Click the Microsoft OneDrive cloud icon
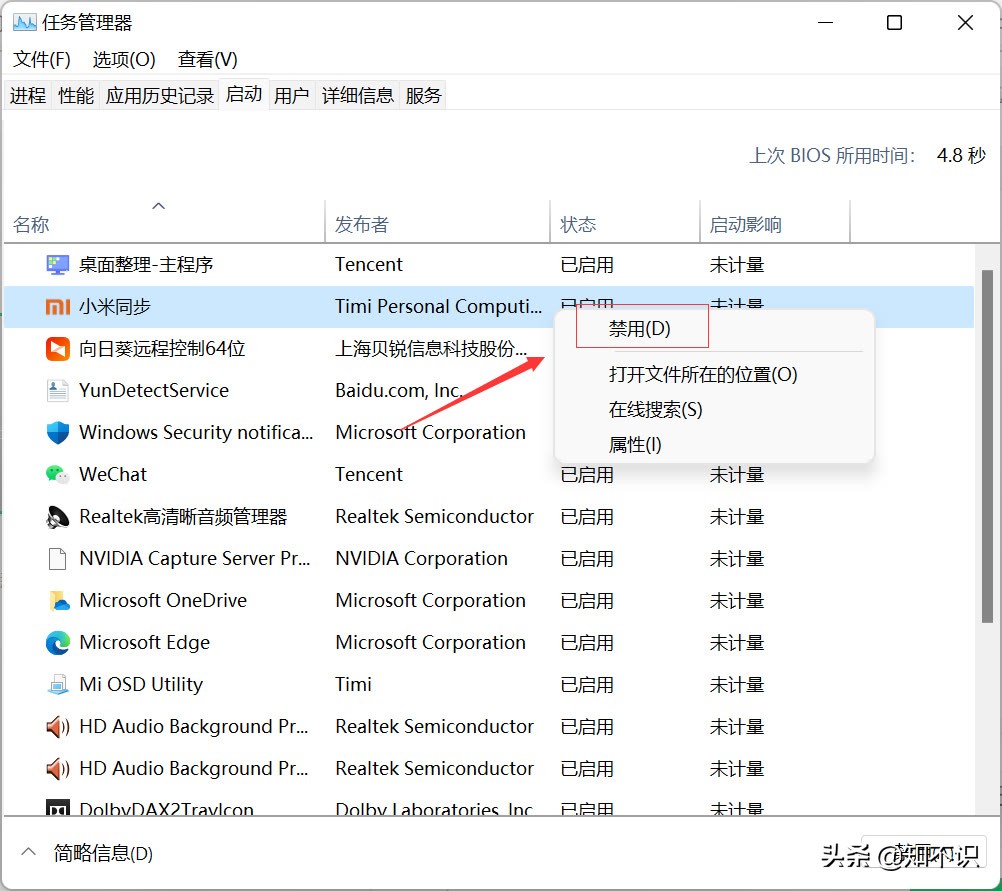Viewport: 1002px width, 891px height. pyautogui.click(x=58, y=600)
